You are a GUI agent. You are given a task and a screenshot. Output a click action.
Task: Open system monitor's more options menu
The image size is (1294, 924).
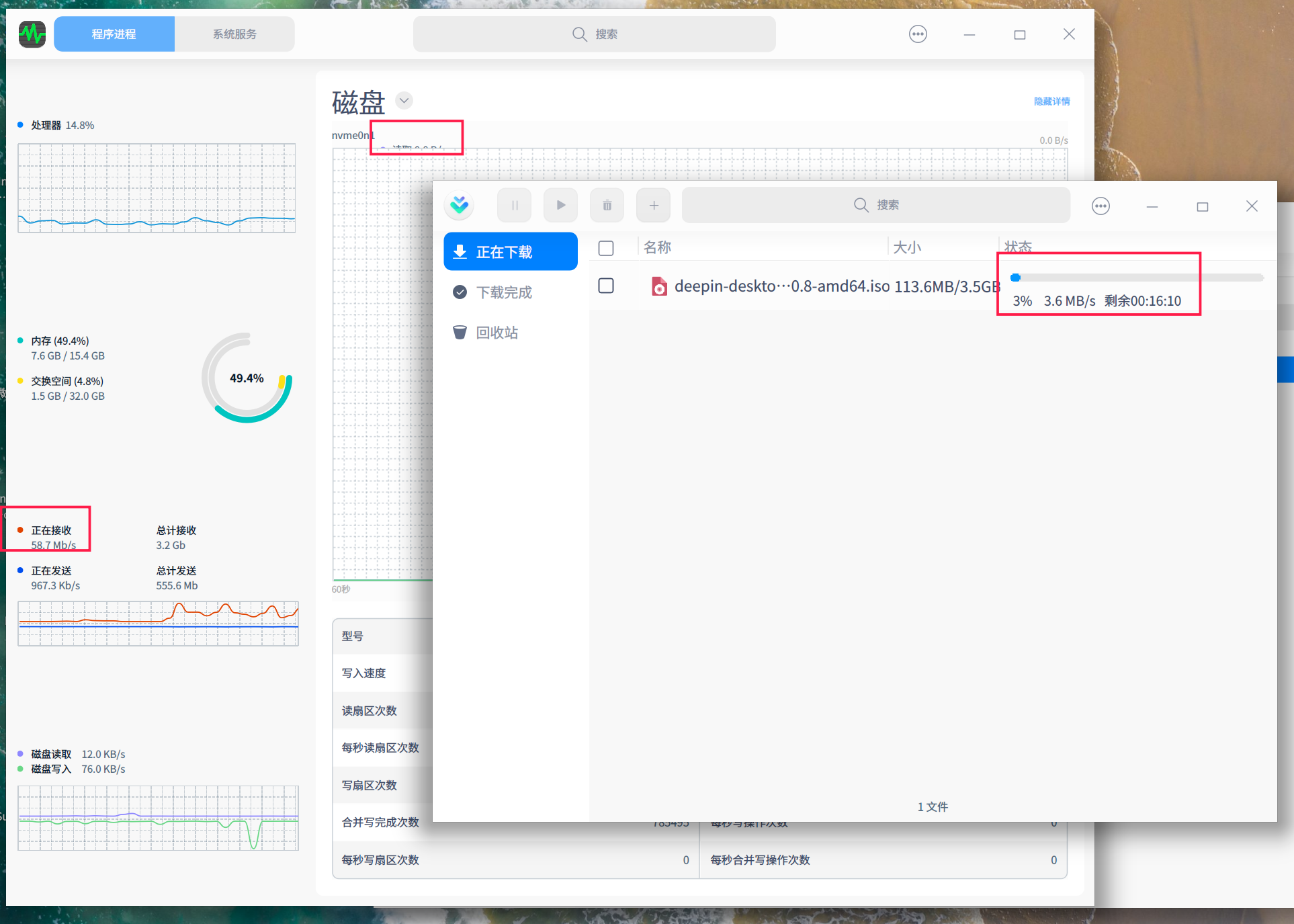pyautogui.click(x=918, y=34)
